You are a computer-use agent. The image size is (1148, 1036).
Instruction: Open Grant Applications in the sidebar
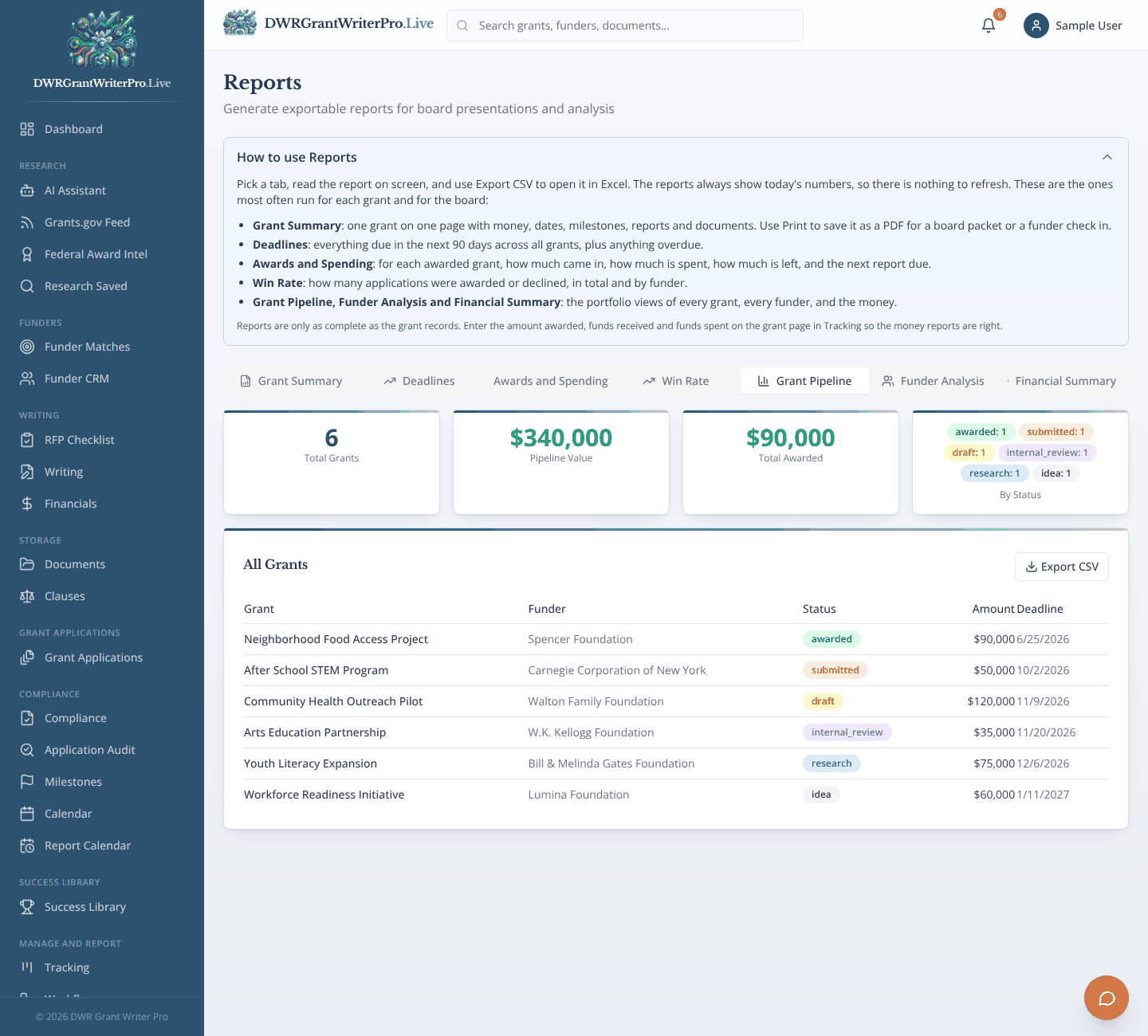(x=102, y=657)
